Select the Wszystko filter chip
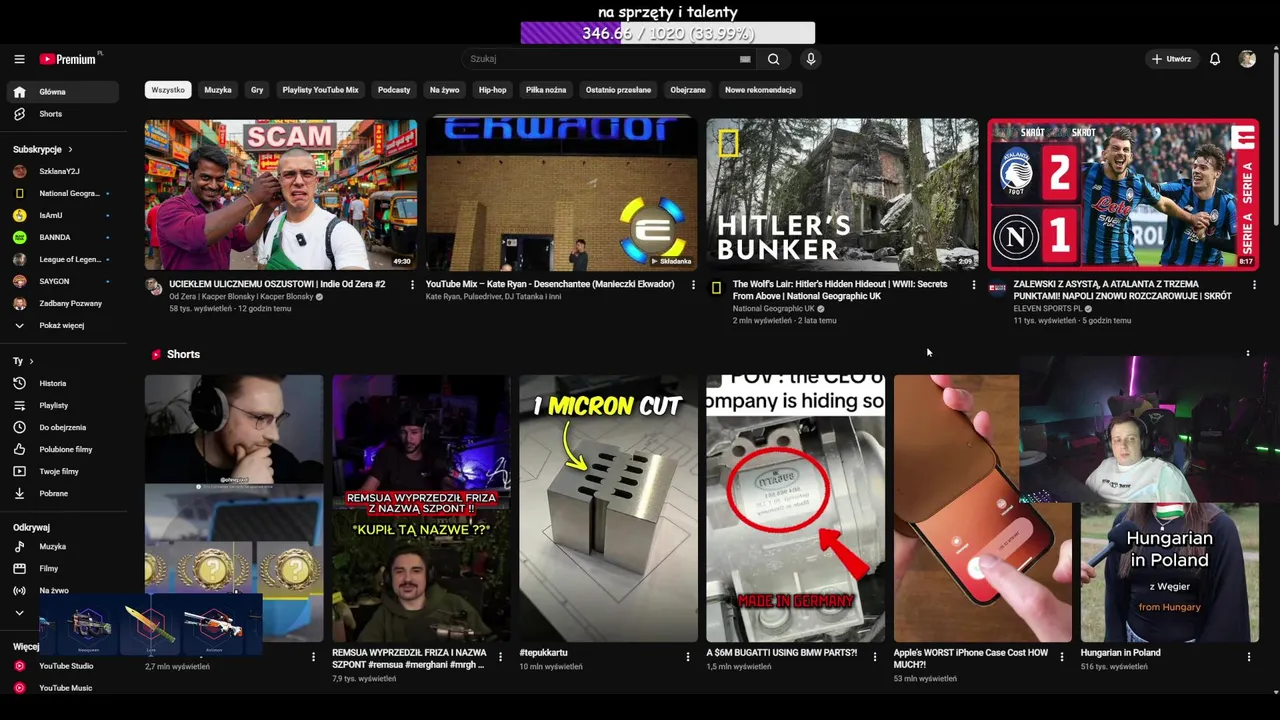Screen dimensions: 1280x720 pyautogui.click(x=168, y=90)
